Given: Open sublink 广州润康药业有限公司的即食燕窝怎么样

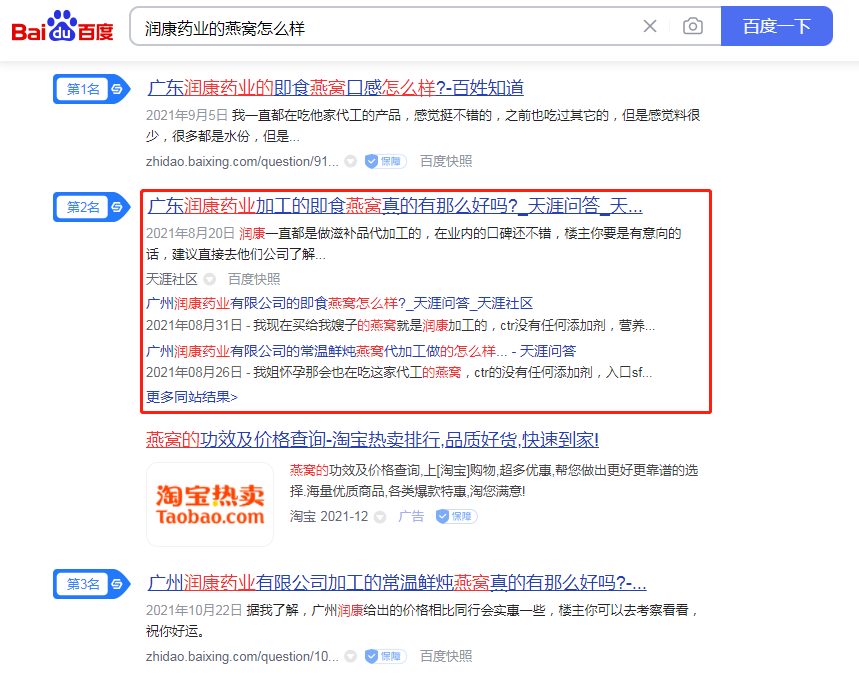Looking at the screenshot, I should tap(339, 303).
